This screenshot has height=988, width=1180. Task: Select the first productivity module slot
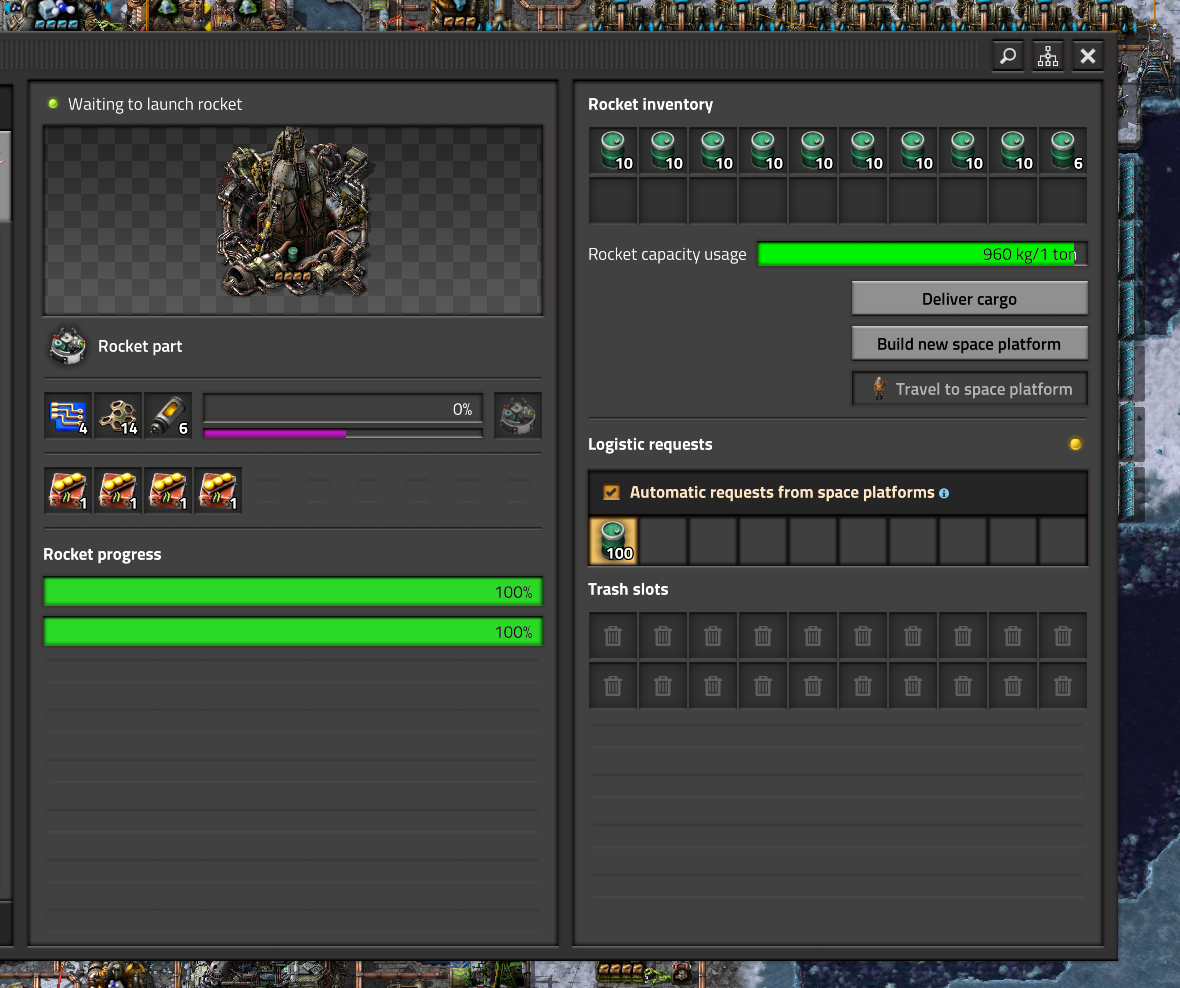[x=68, y=491]
